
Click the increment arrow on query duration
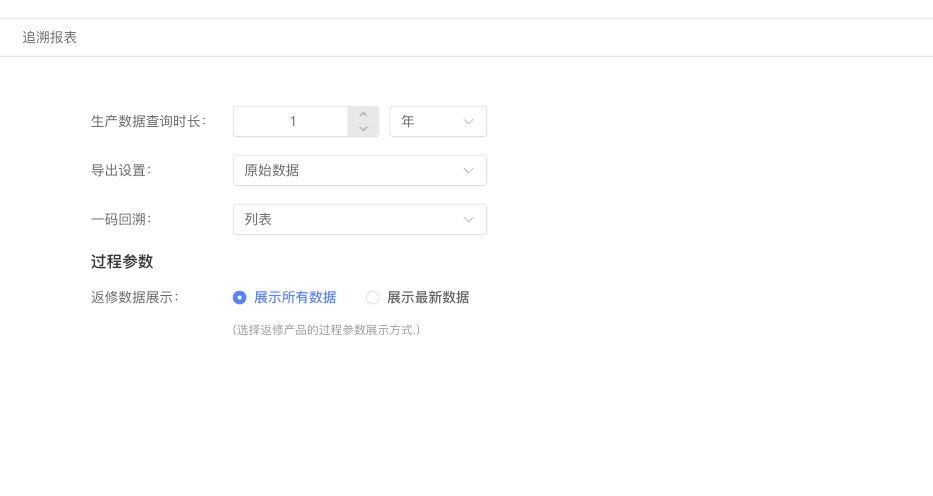click(x=363, y=114)
